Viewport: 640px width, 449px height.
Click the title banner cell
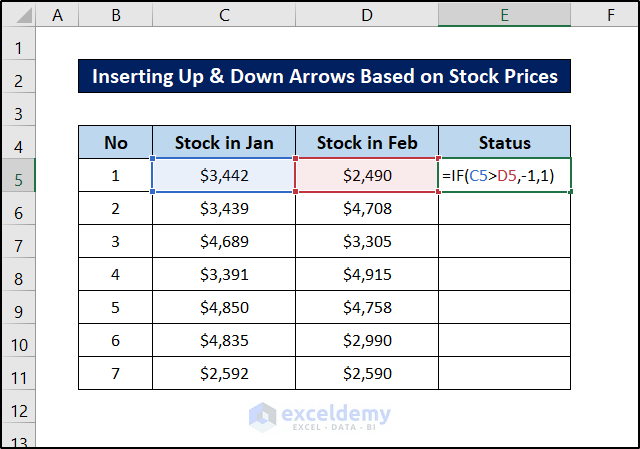[x=324, y=76]
